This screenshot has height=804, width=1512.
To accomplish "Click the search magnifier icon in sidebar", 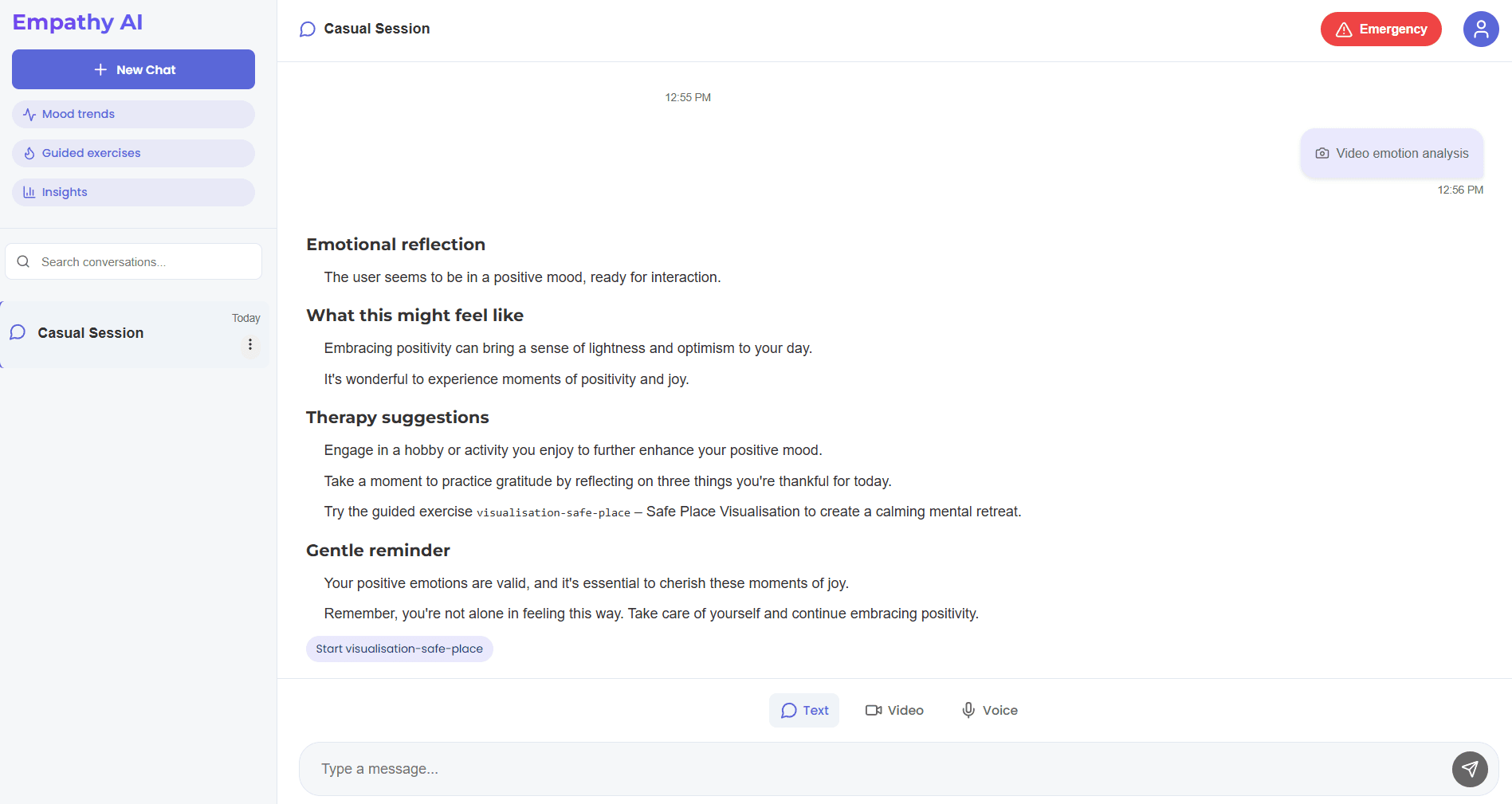I will click(x=23, y=261).
